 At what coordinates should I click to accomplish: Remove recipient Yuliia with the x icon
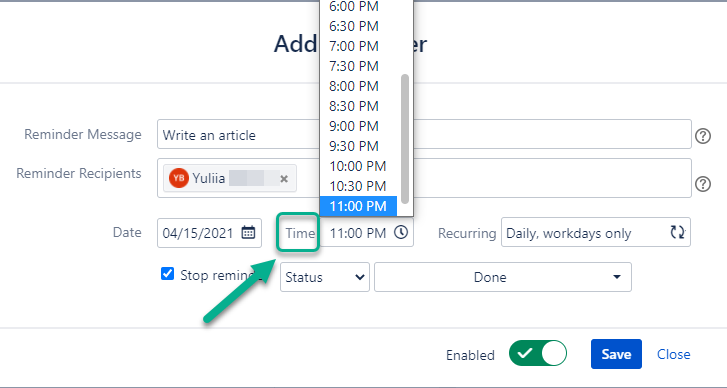(x=284, y=179)
